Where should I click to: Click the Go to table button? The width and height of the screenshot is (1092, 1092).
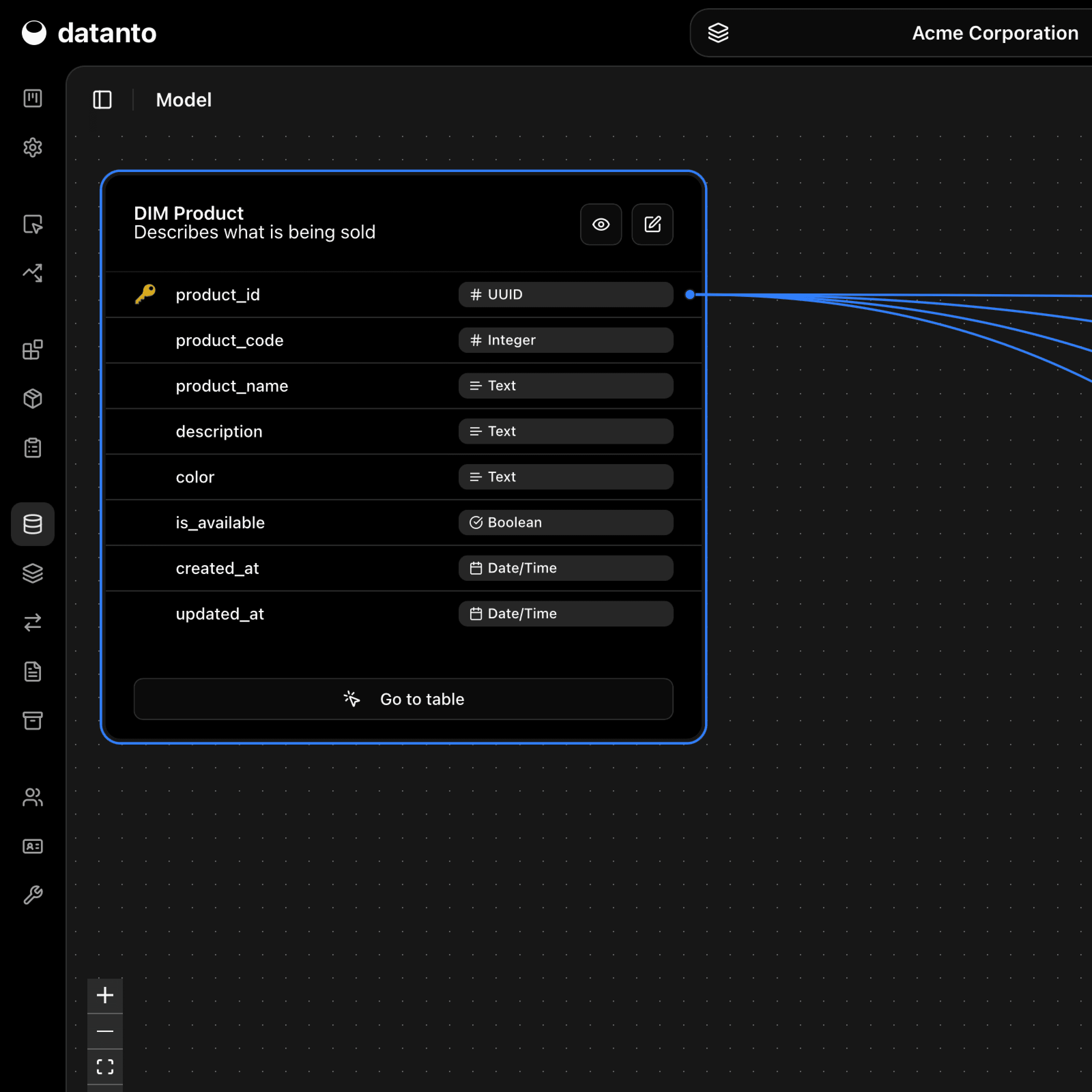click(403, 699)
